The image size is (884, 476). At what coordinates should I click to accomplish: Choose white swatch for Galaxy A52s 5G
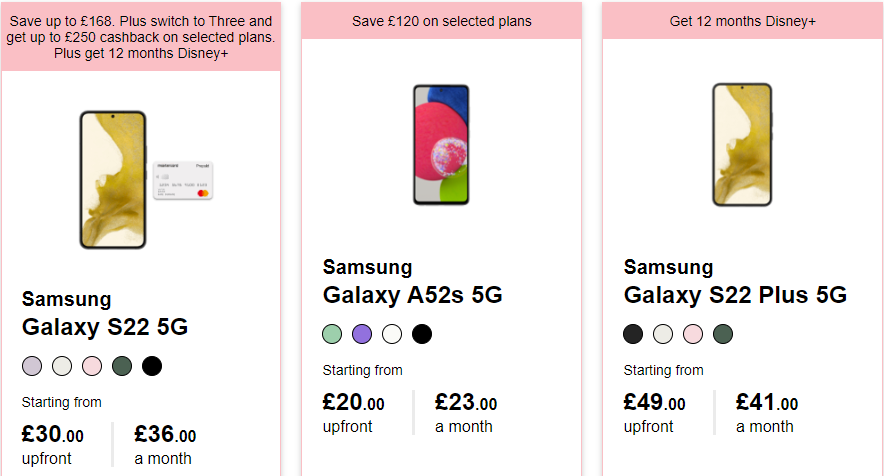point(392,334)
